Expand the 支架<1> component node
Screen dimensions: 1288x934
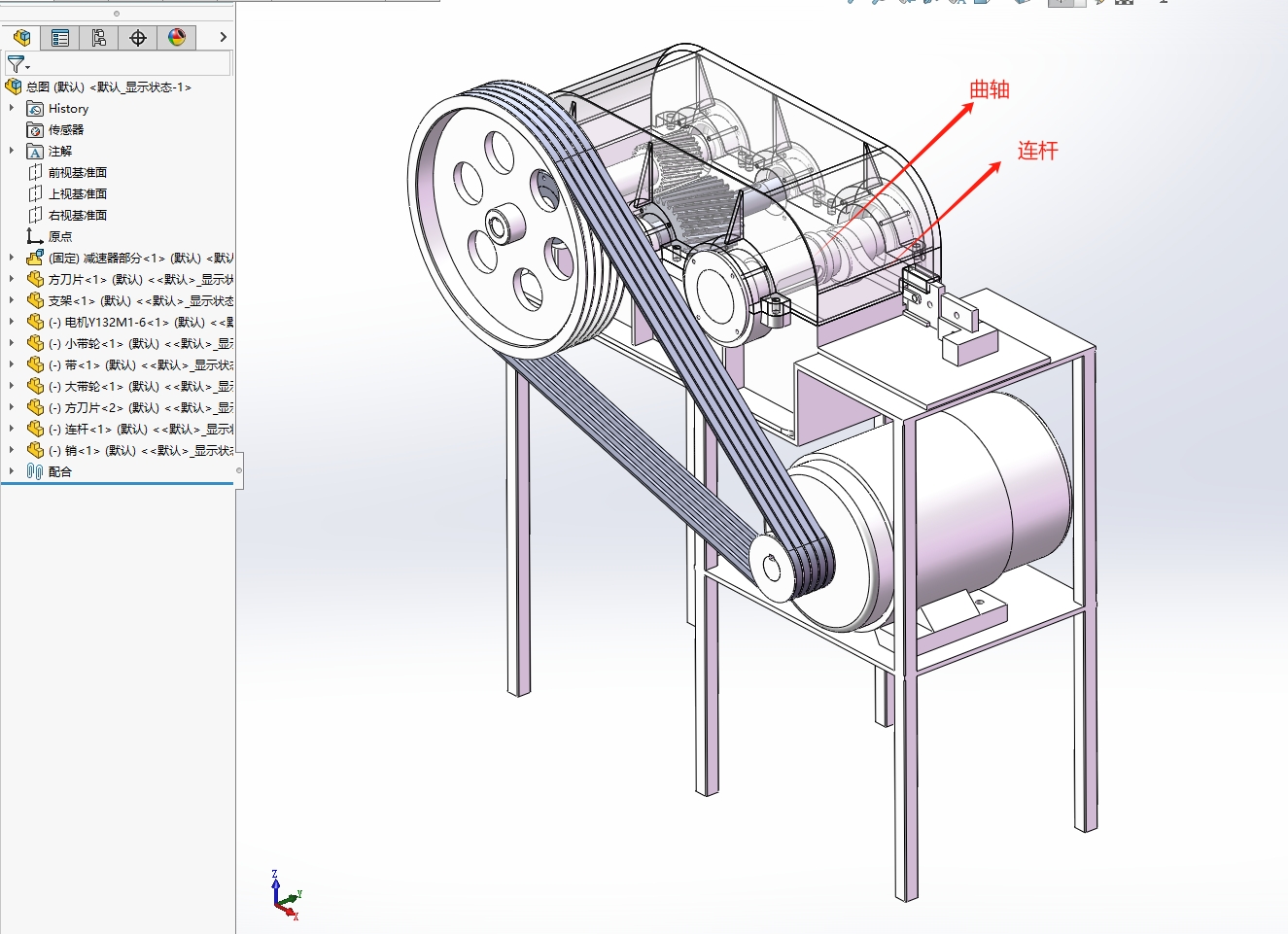click(12, 300)
